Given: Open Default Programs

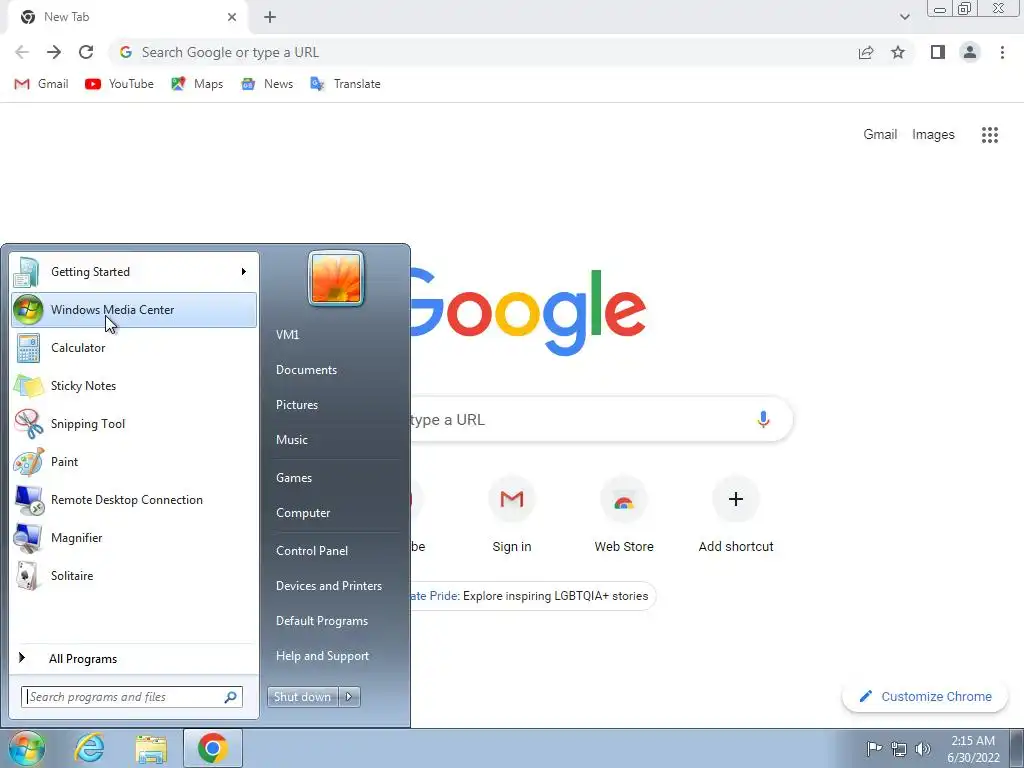Looking at the screenshot, I should [x=322, y=621].
